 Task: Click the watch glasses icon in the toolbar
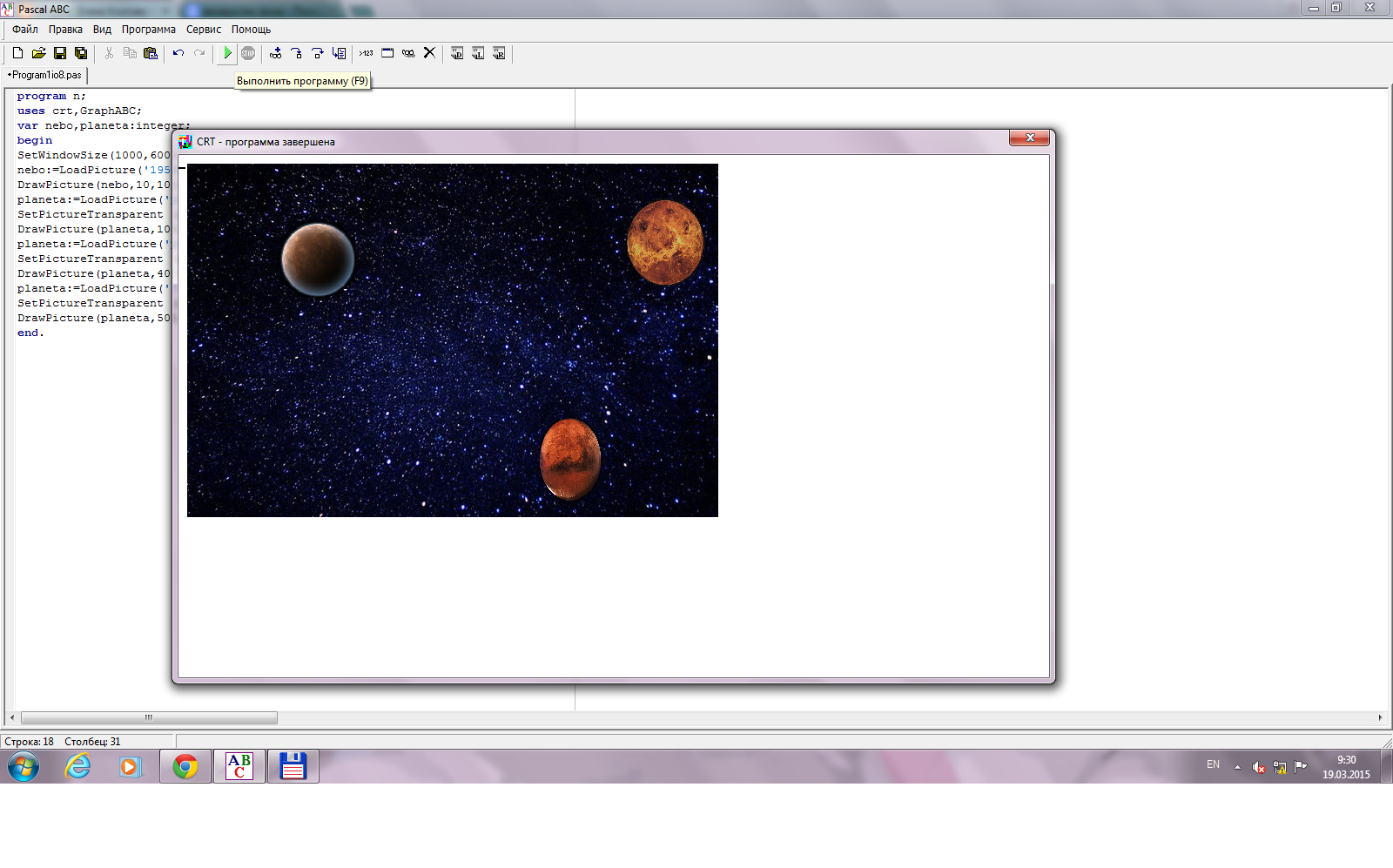(x=408, y=53)
